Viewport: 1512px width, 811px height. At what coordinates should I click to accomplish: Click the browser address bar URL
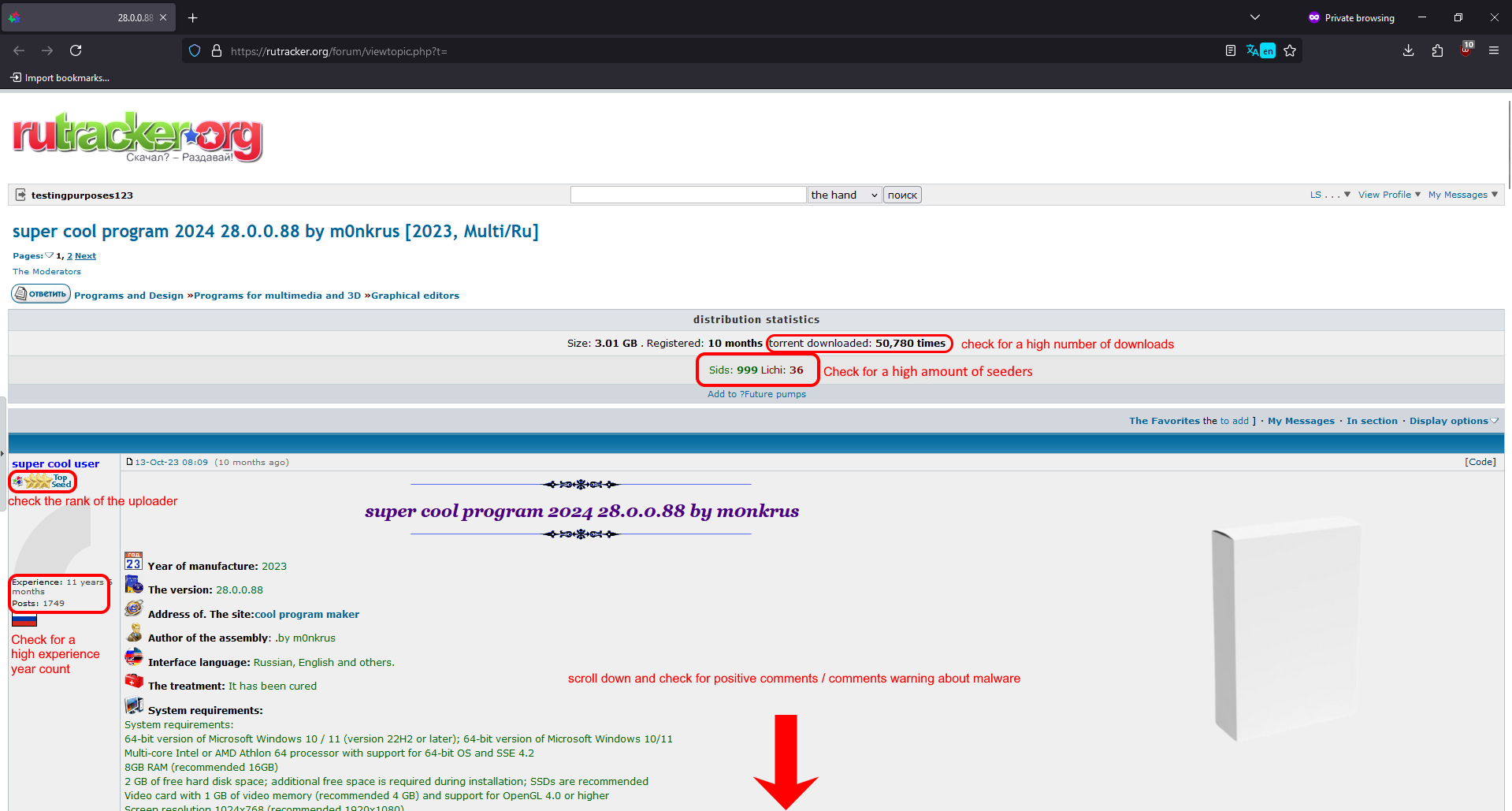tap(339, 51)
